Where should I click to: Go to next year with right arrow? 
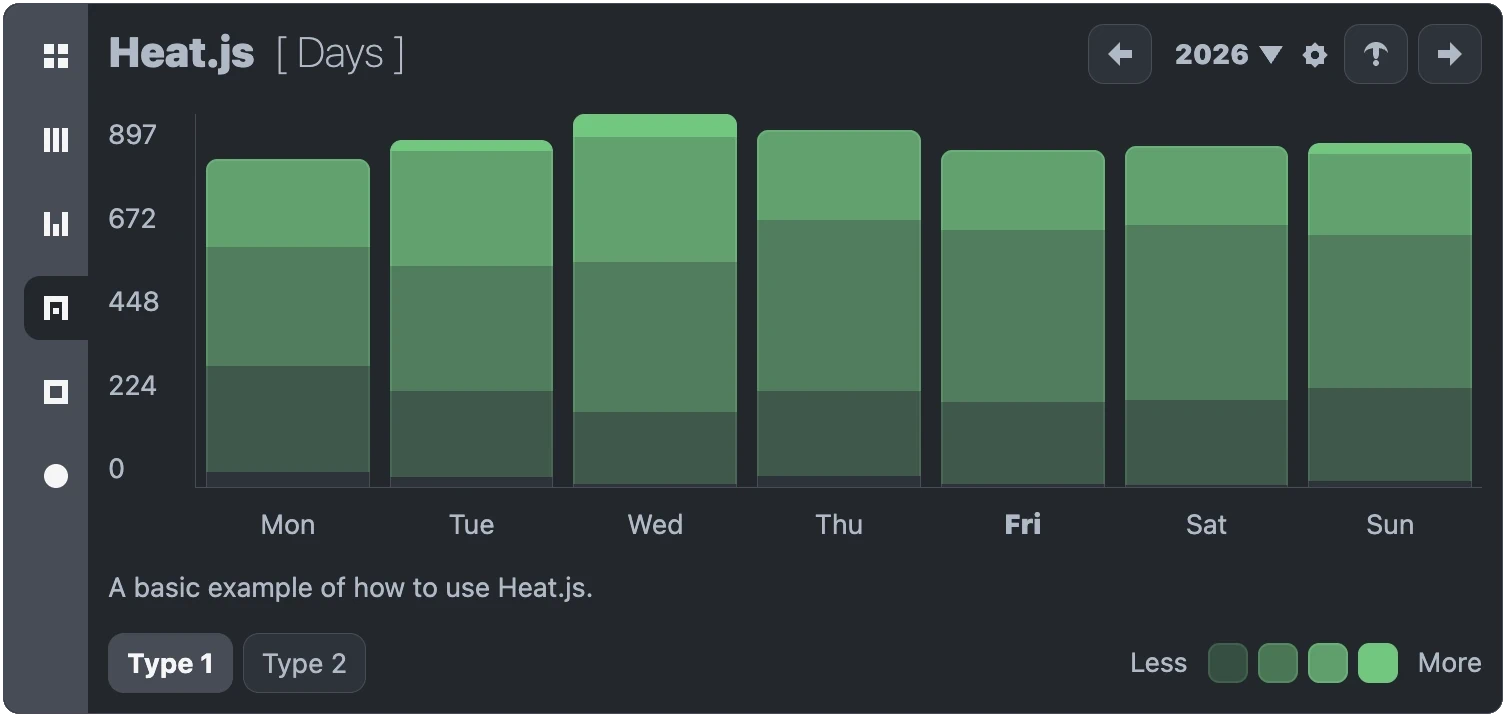pyautogui.click(x=1449, y=54)
